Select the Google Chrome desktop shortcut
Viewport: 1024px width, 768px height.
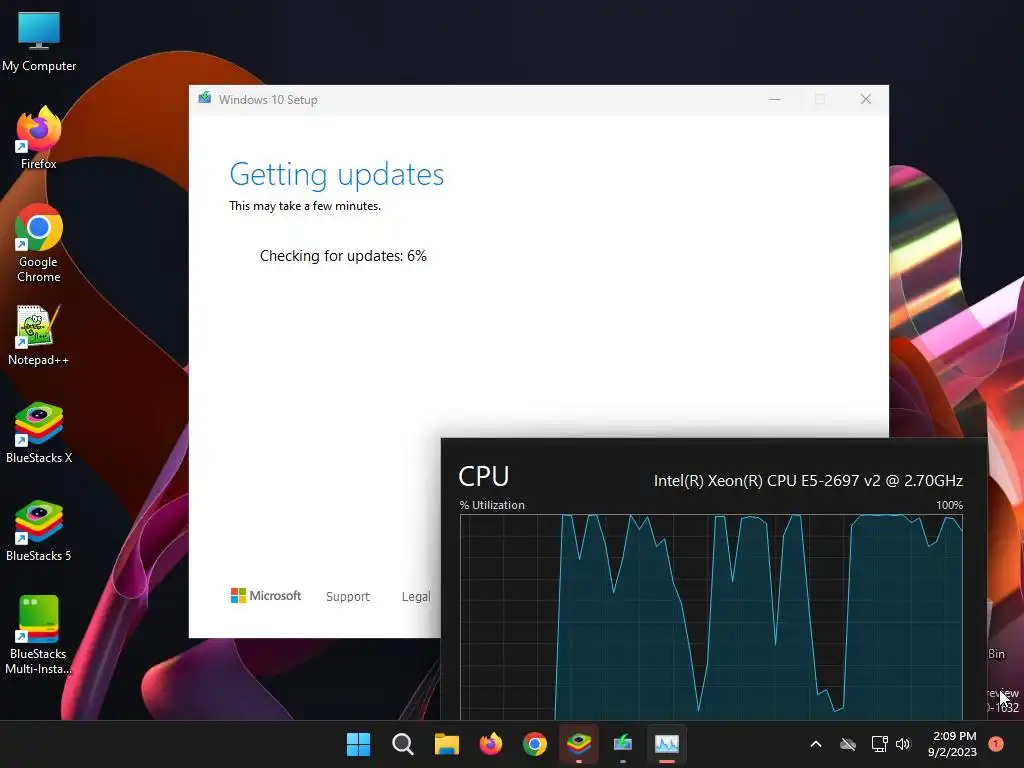[39, 243]
